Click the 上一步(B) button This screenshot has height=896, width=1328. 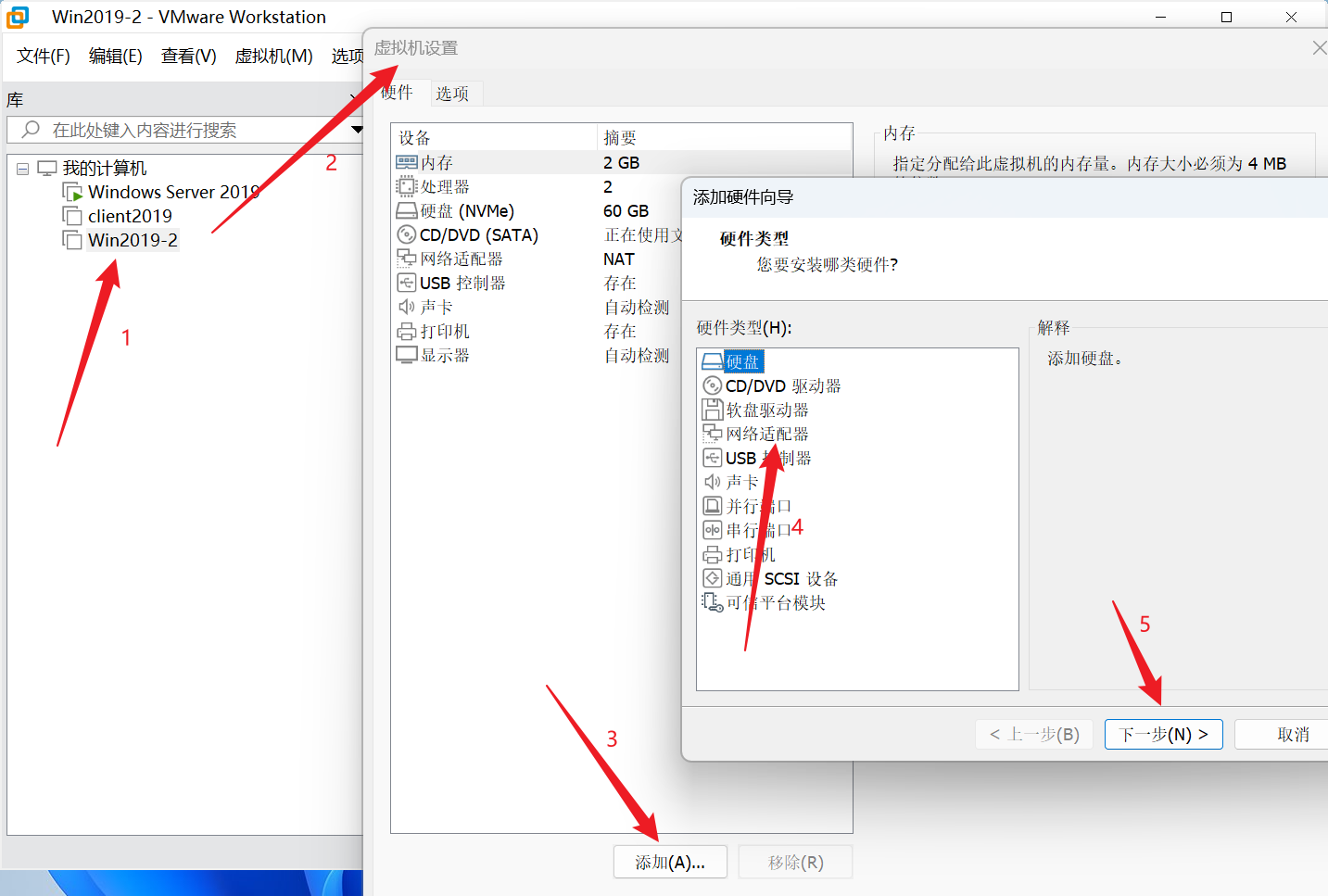tap(1034, 735)
